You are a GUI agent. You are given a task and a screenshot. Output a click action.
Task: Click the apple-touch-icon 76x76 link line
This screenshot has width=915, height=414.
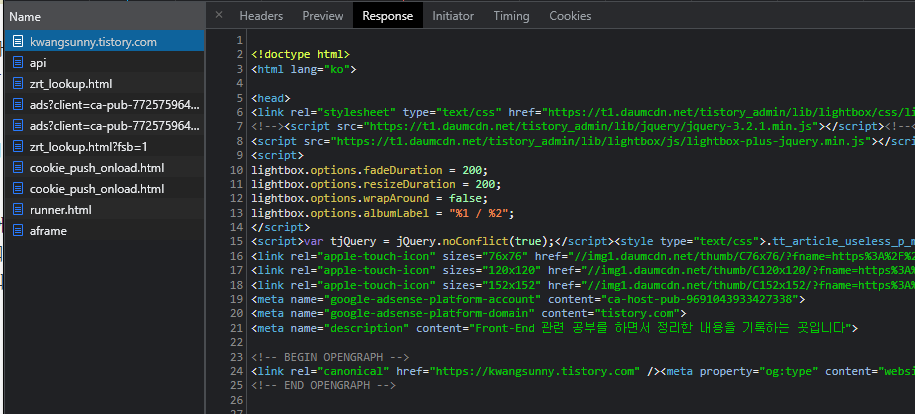coord(583,256)
